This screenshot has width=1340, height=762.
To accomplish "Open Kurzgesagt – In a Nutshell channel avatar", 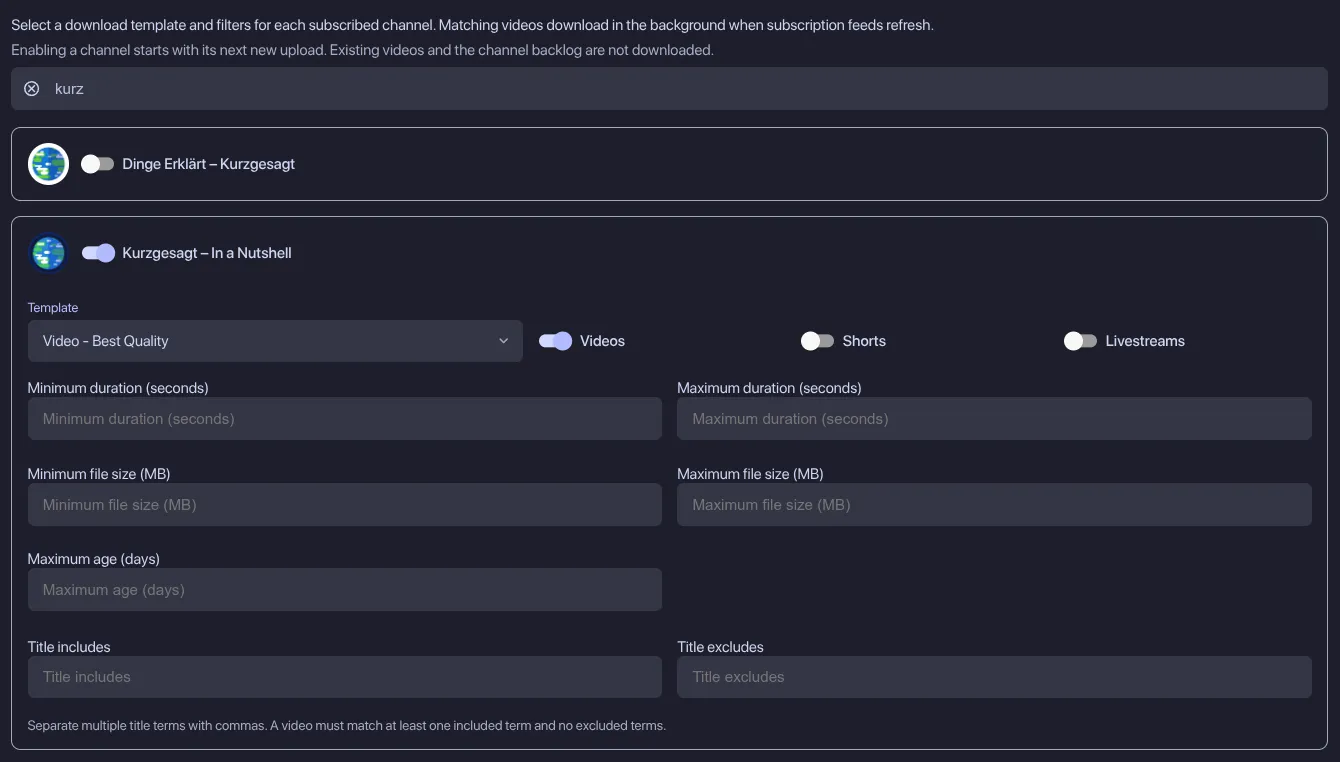I will click(48, 253).
